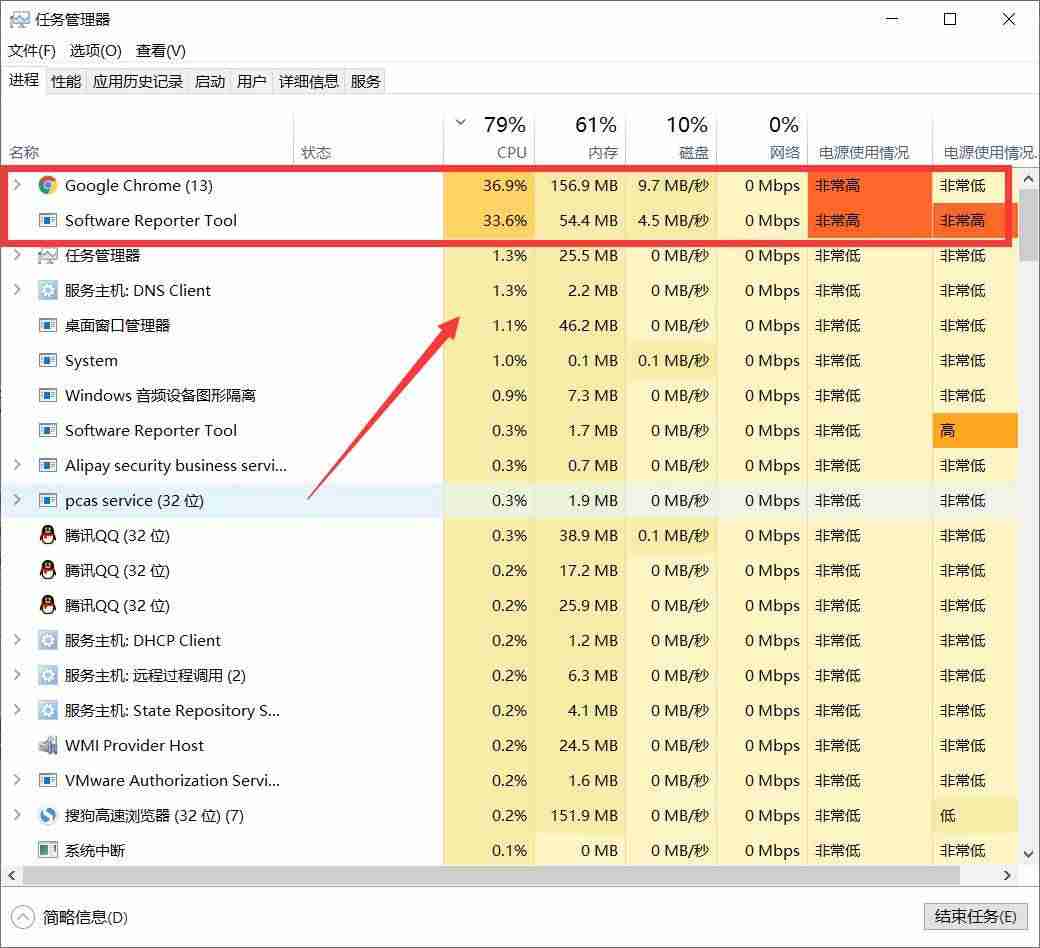Expand the Alipay security business service group
The width and height of the screenshot is (1040, 948).
click(x=17, y=466)
